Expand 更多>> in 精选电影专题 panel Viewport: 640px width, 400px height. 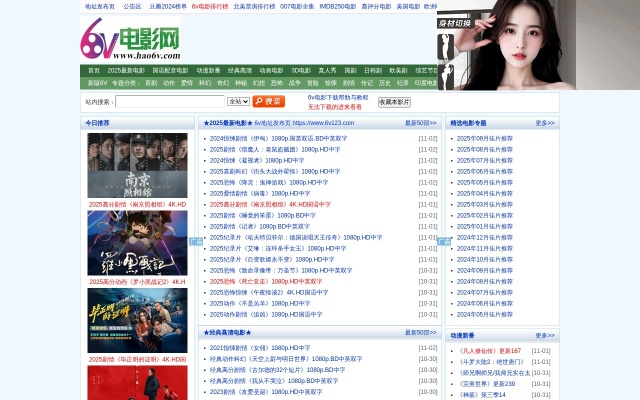544,123
